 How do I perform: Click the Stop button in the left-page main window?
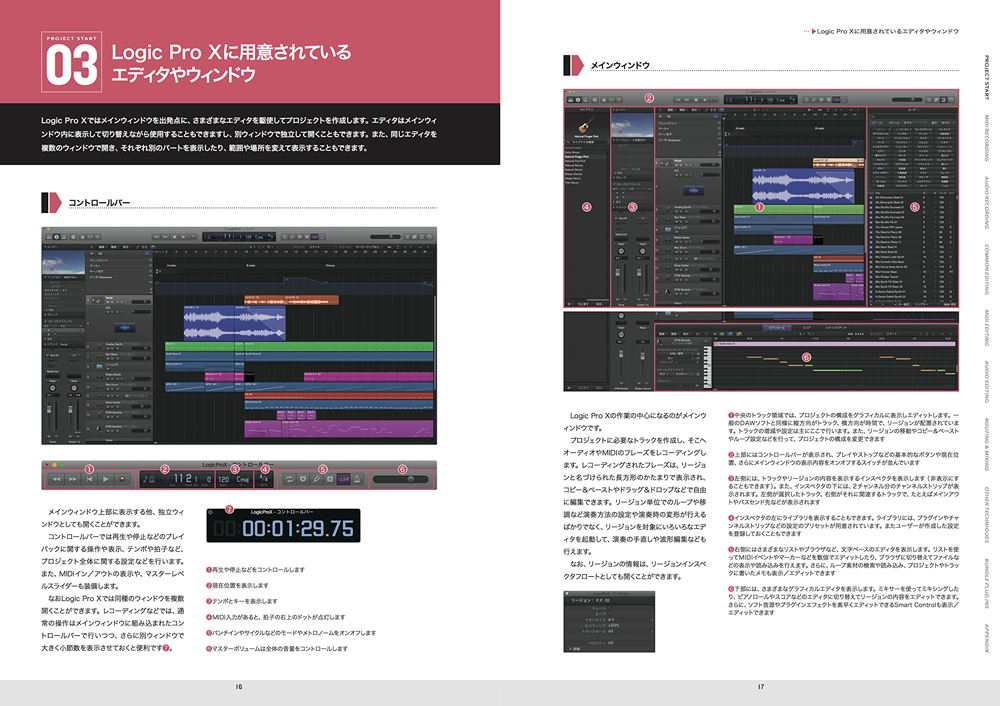174,237
